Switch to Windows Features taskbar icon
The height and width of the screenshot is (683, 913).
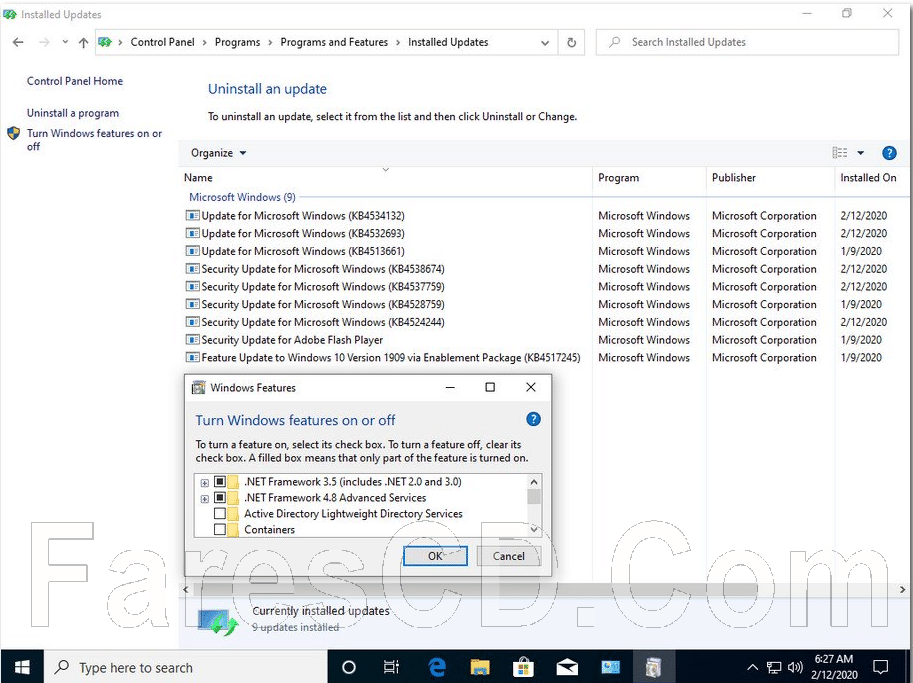653,667
